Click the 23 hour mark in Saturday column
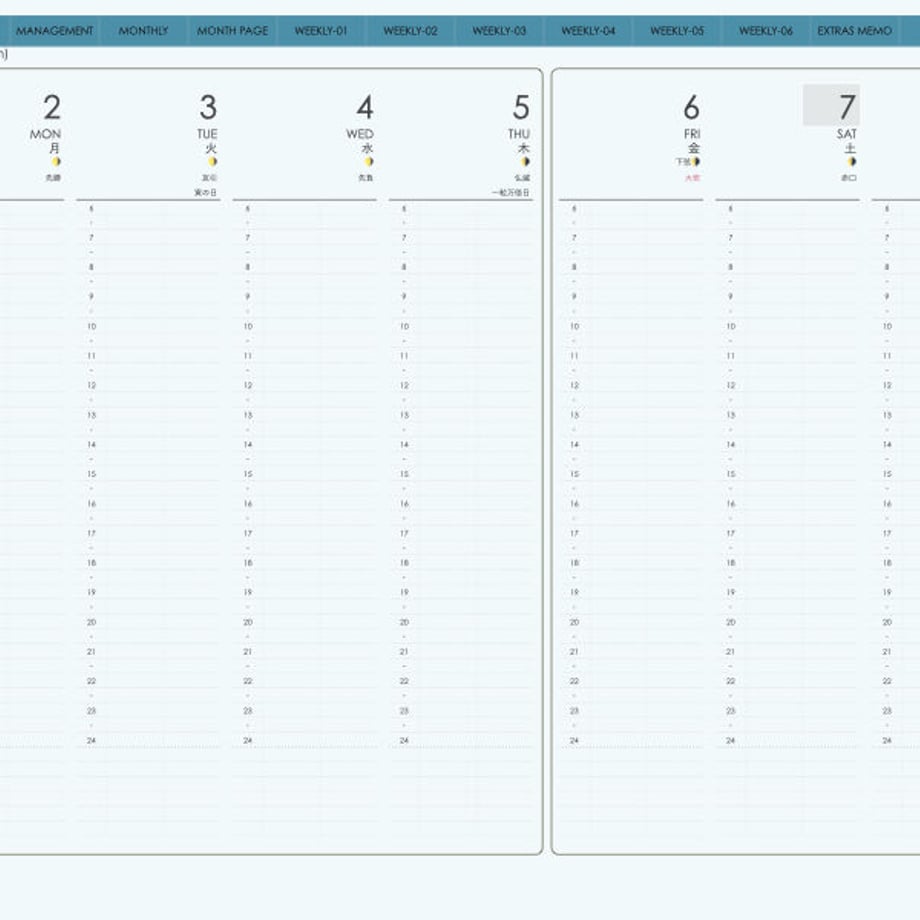 (x=730, y=711)
